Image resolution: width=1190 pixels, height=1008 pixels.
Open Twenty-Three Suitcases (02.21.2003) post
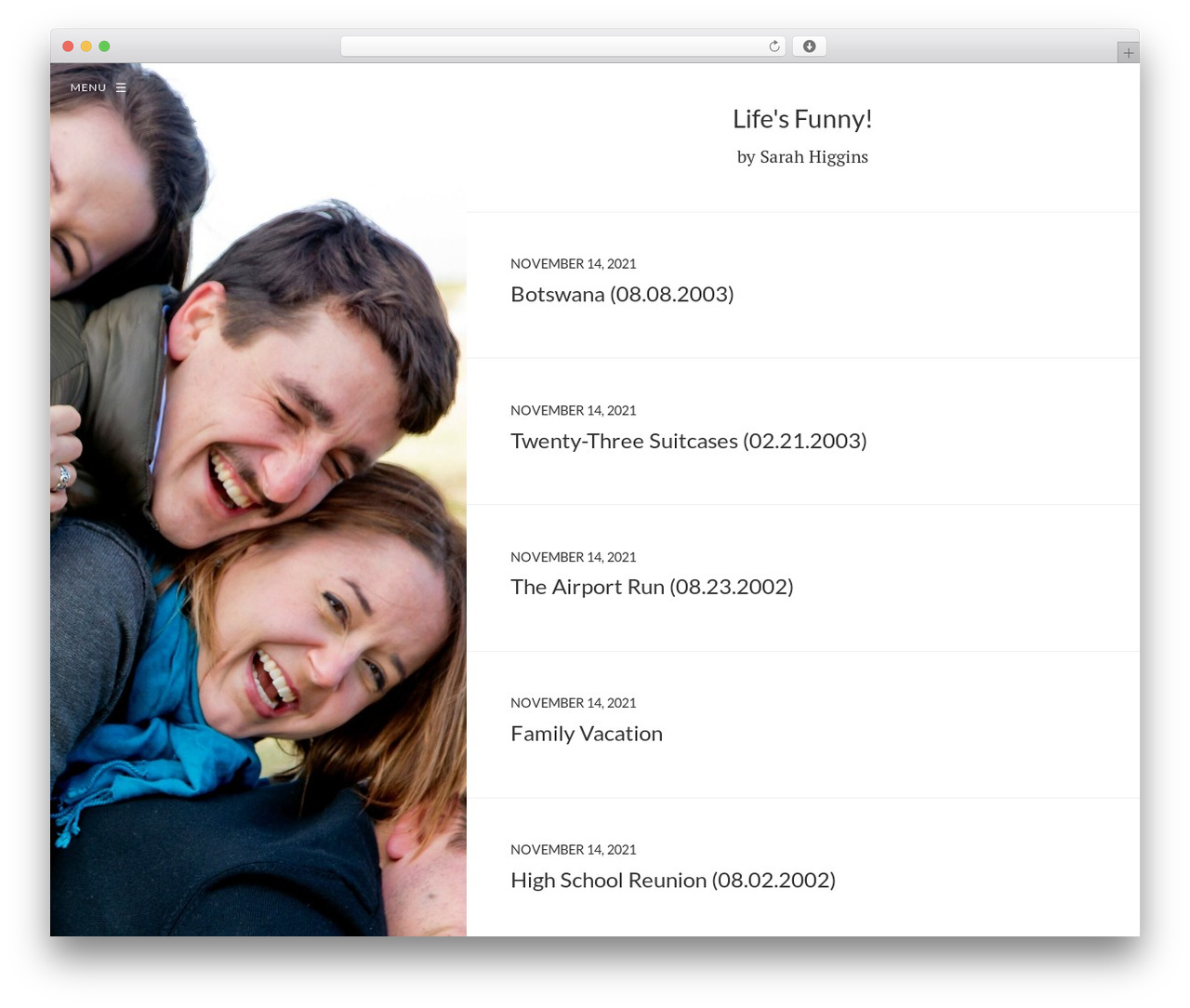(x=688, y=441)
